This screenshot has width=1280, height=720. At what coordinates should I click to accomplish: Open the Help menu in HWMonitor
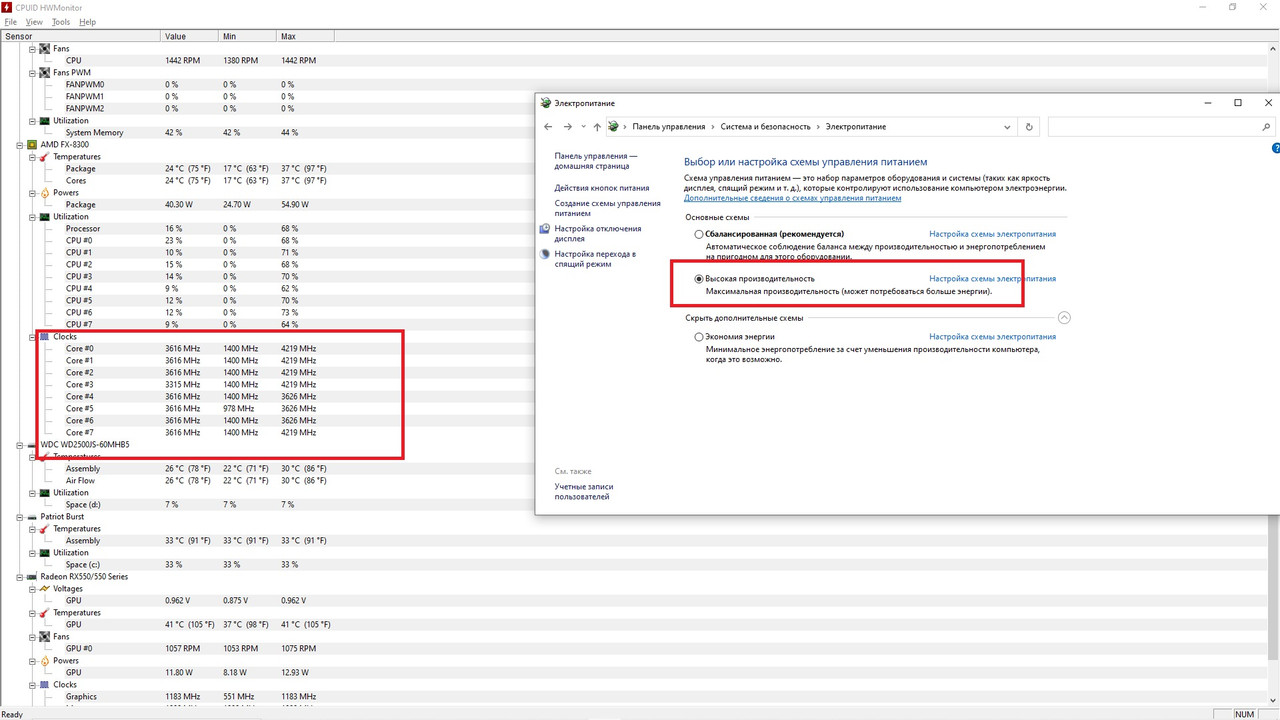[x=87, y=21]
